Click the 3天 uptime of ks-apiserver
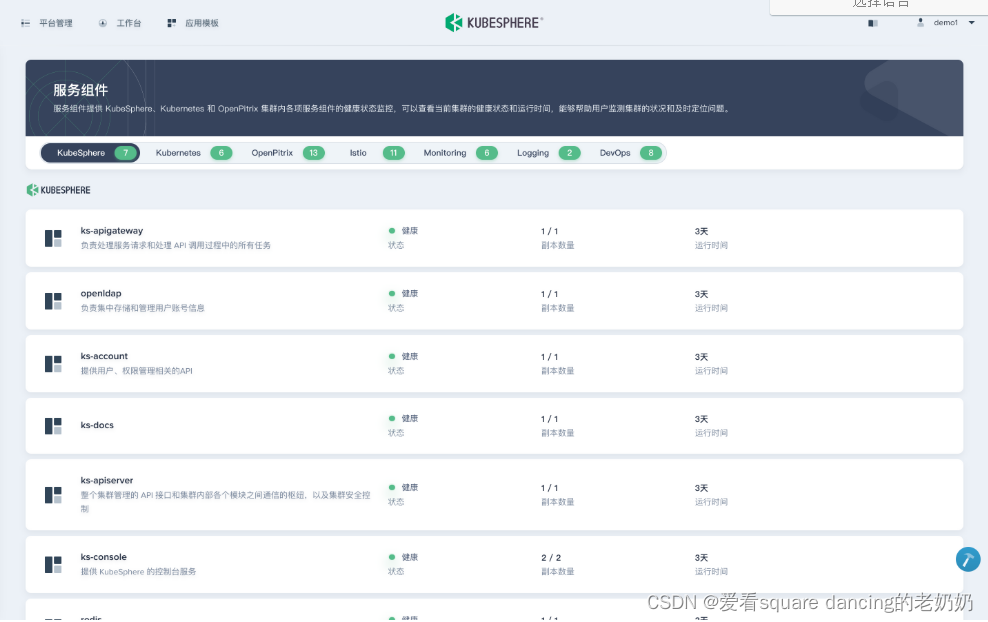Screen dimensions: 988x622 (x=701, y=488)
